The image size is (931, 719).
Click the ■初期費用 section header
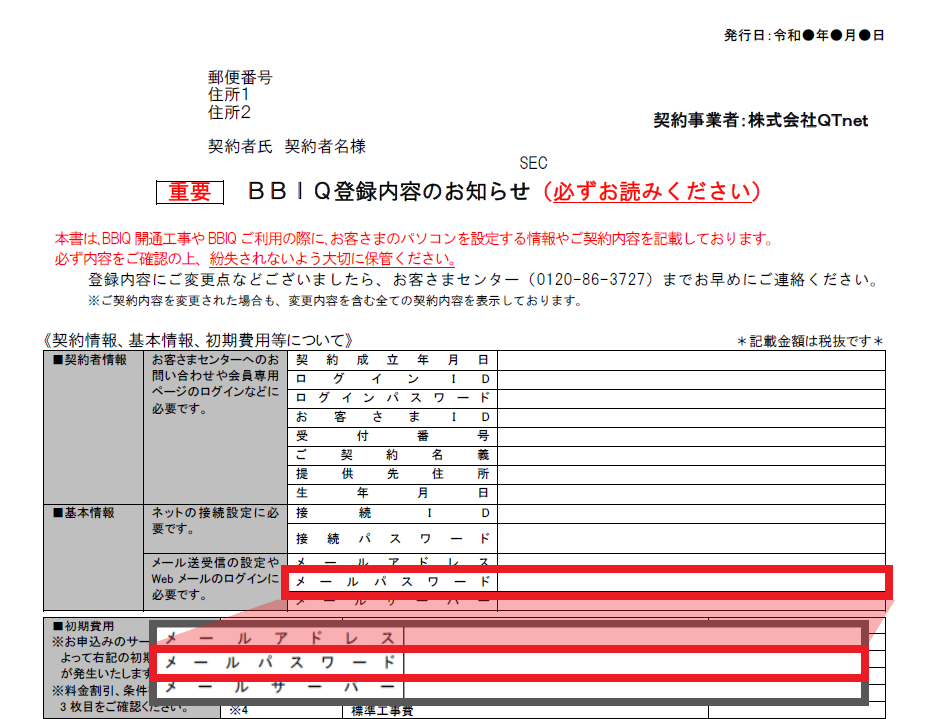pyautogui.click(x=83, y=626)
